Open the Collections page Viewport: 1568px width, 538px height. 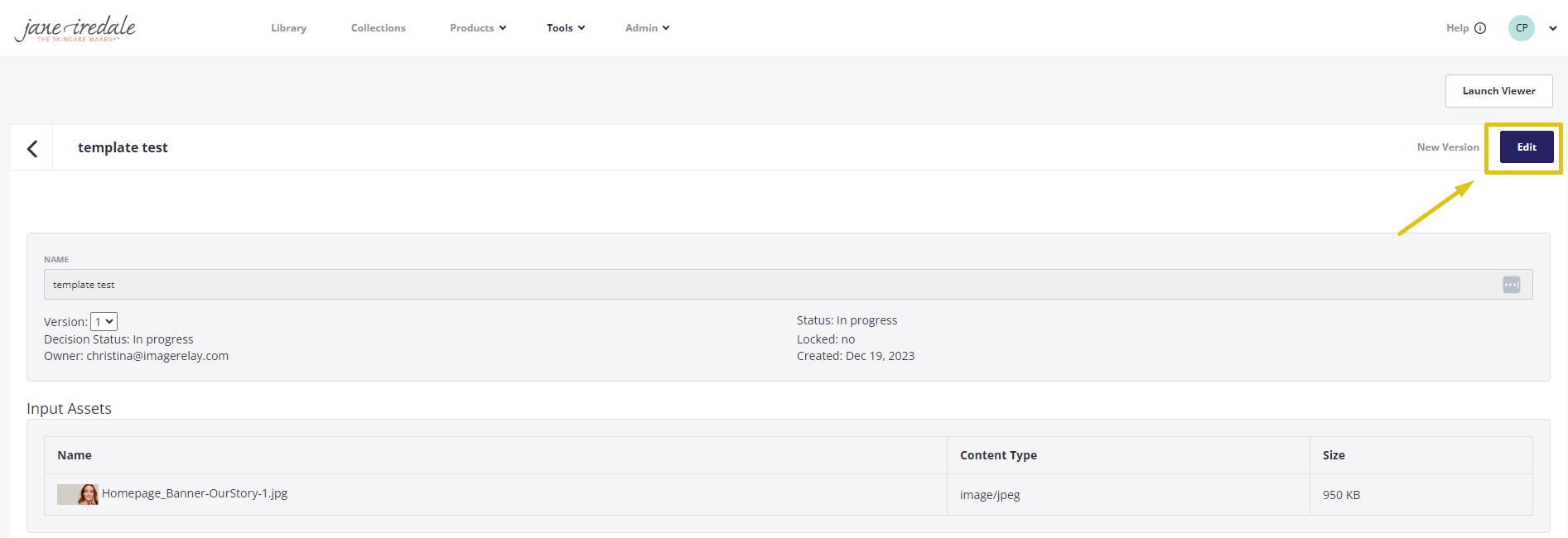pyautogui.click(x=379, y=28)
